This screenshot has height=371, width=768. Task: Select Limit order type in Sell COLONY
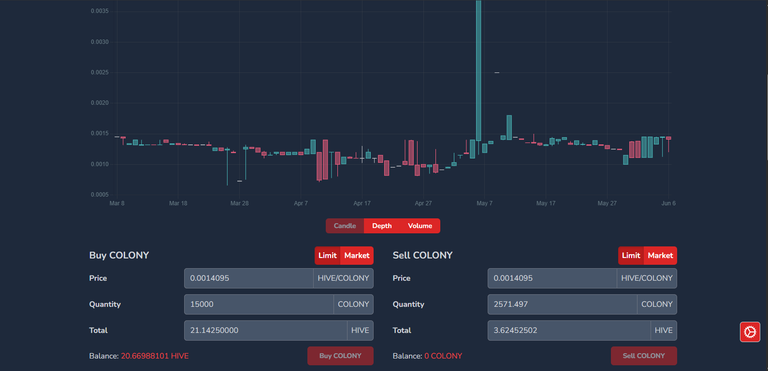631,255
